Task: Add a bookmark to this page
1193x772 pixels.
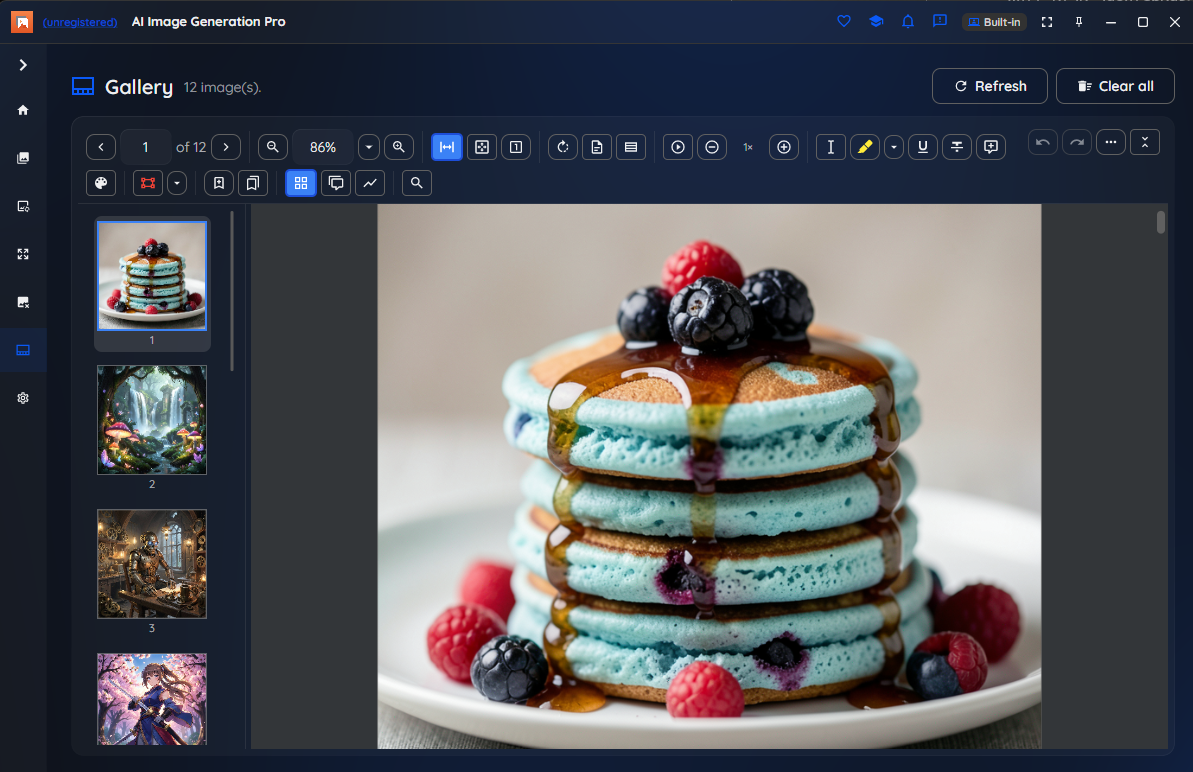Action: click(219, 183)
